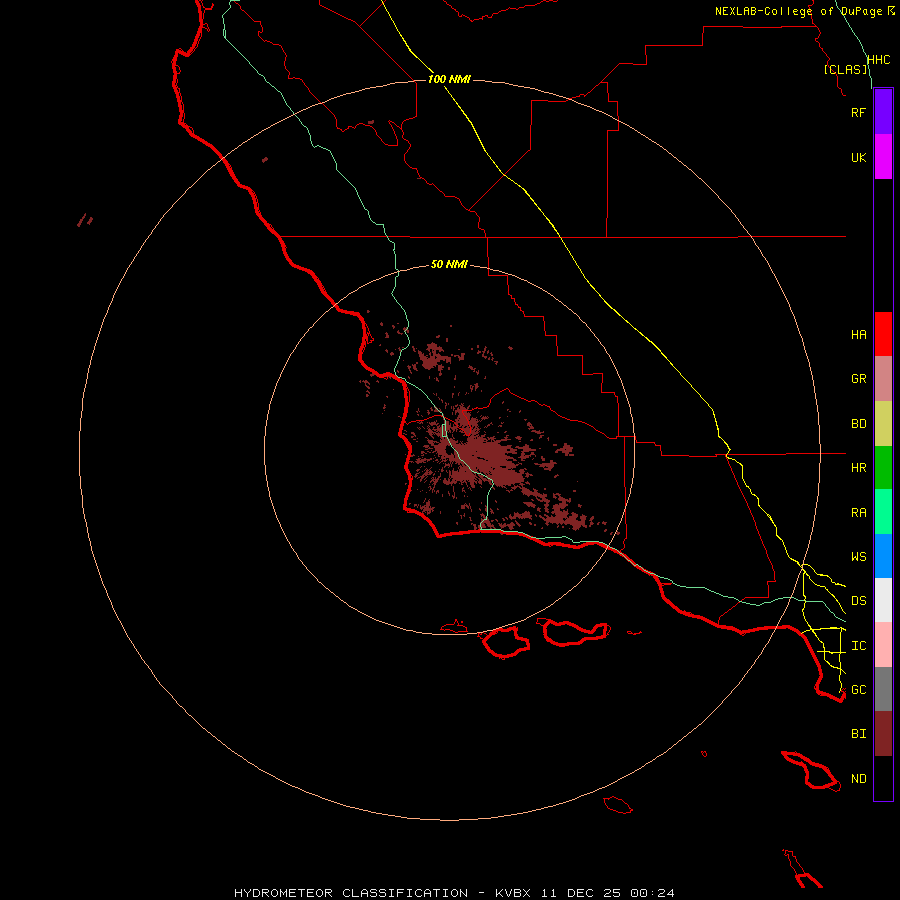Click the 11 DEC 25 date text
This screenshot has width=900, height=900.
point(580,893)
